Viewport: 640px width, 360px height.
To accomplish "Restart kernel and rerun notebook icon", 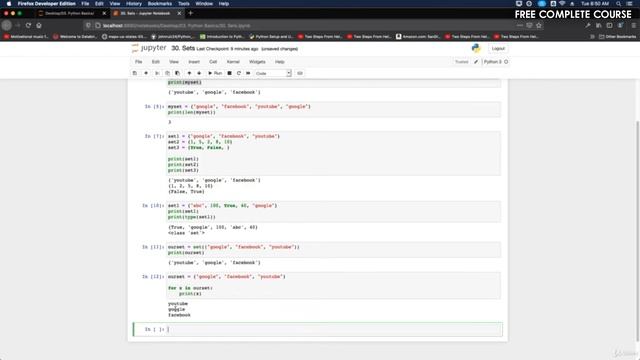I will 248,73.
